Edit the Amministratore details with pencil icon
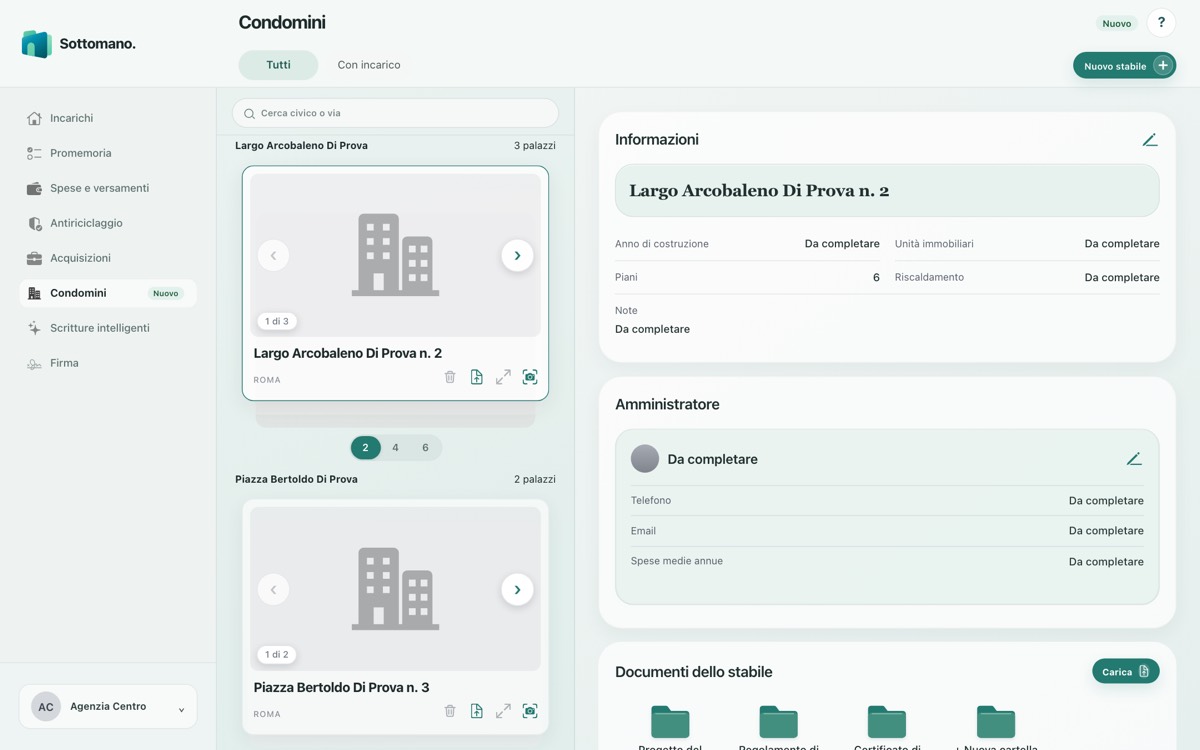1200x750 pixels. click(x=1134, y=459)
